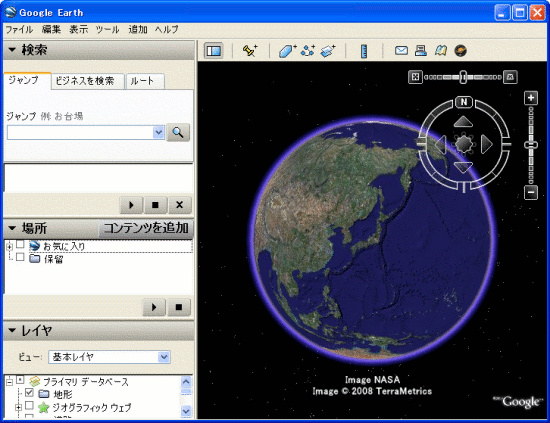Open the ツール menu

(x=108, y=29)
